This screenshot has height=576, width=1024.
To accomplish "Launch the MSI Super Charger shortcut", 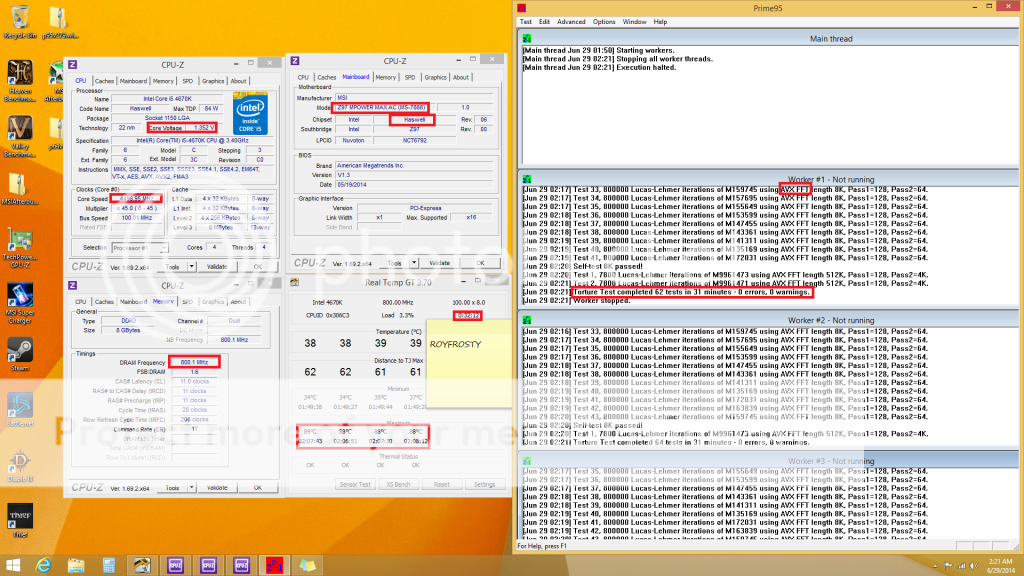I will (x=20, y=297).
